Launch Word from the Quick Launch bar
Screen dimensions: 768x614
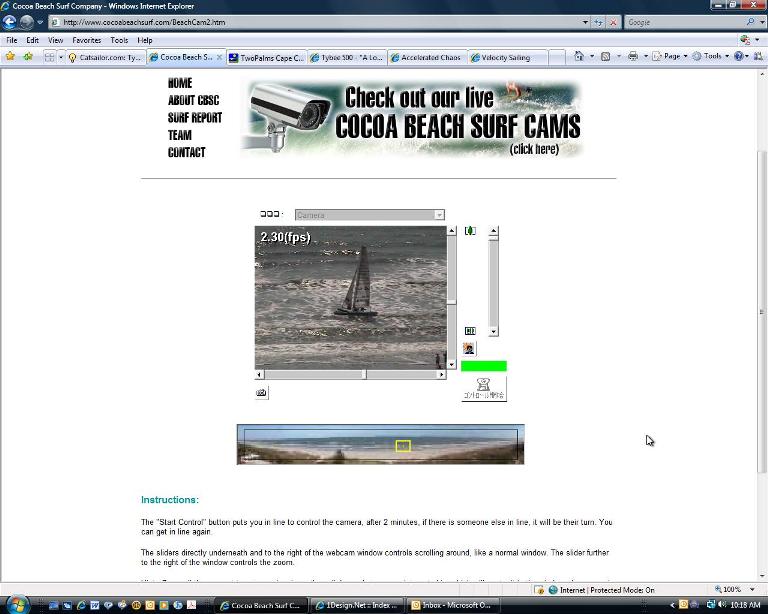coord(95,605)
